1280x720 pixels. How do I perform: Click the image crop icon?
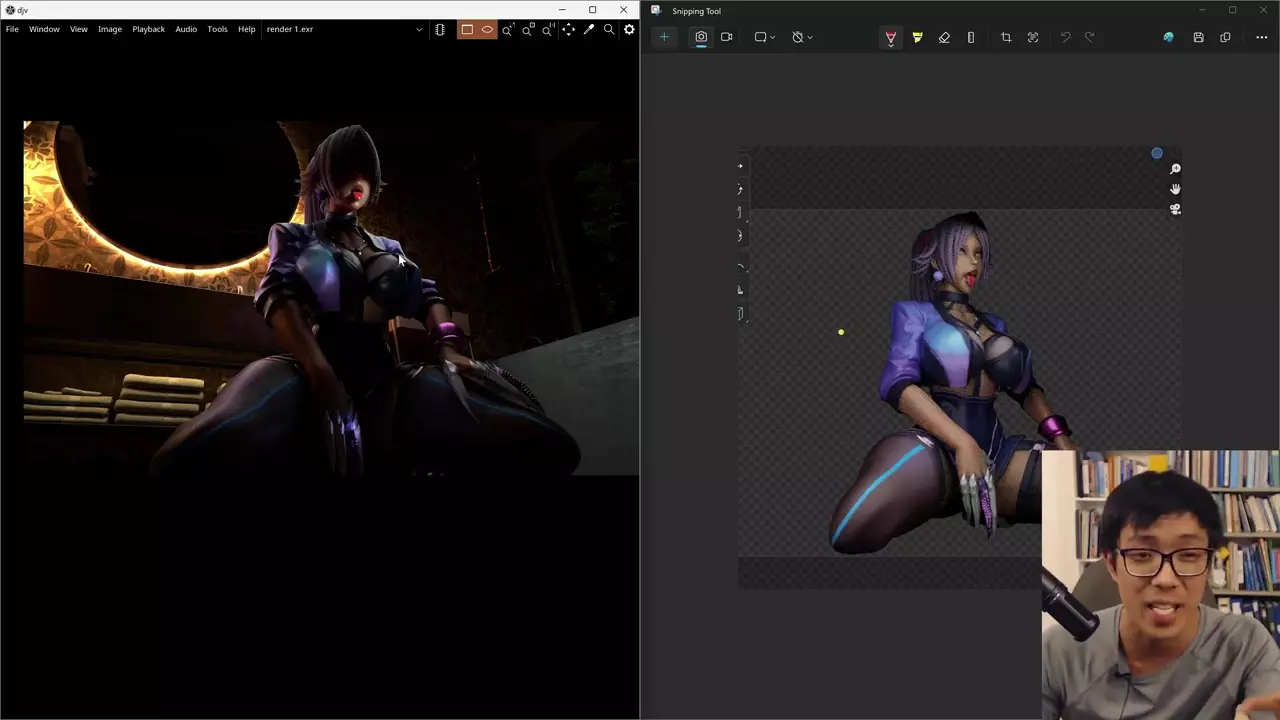pyautogui.click(x=1006, y=37)
